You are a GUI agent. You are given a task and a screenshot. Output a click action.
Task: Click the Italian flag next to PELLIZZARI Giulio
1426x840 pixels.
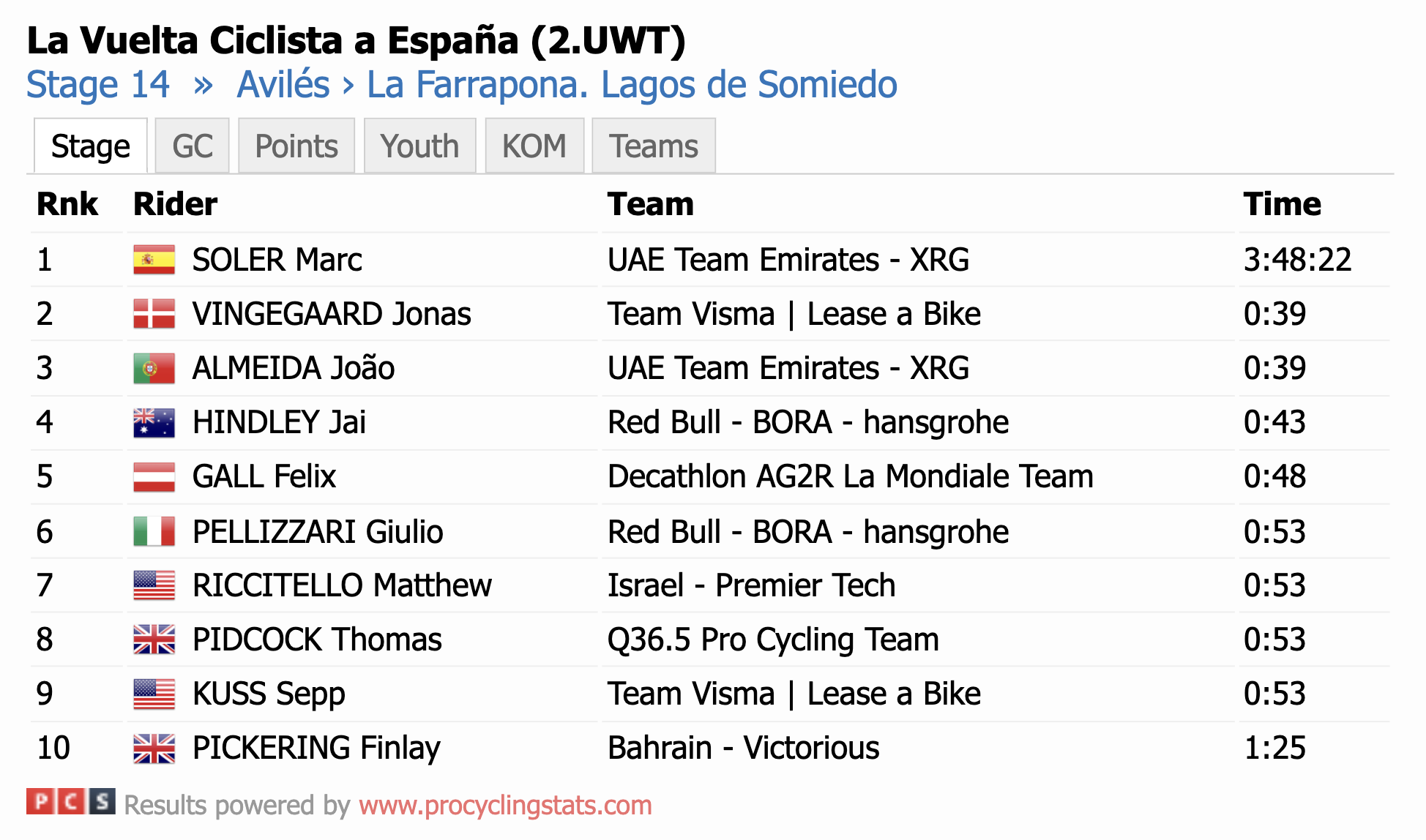click(x=154, y=531)
